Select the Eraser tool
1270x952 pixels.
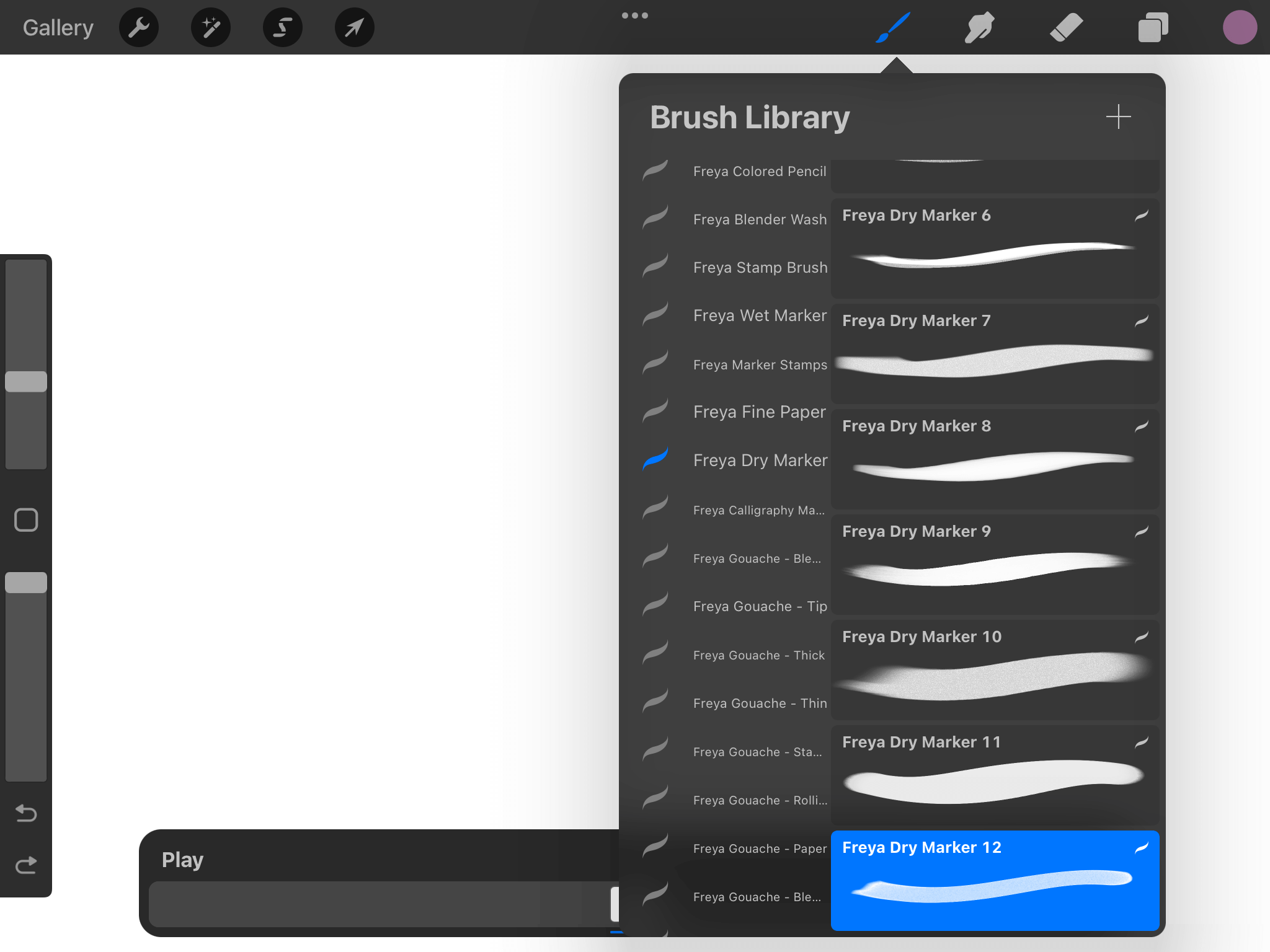[1066, 28]
